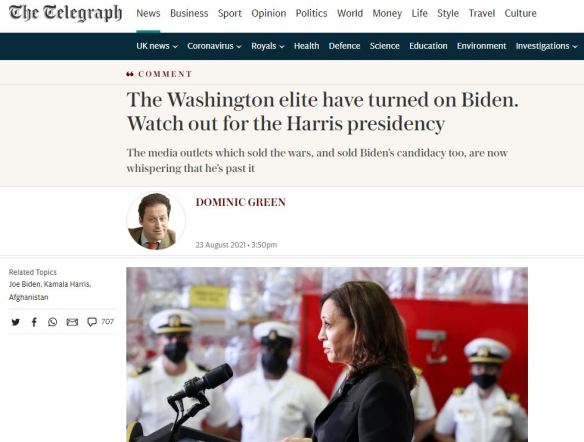
Task: Email this article using envelope icon
Action: (x=72, y=322)
